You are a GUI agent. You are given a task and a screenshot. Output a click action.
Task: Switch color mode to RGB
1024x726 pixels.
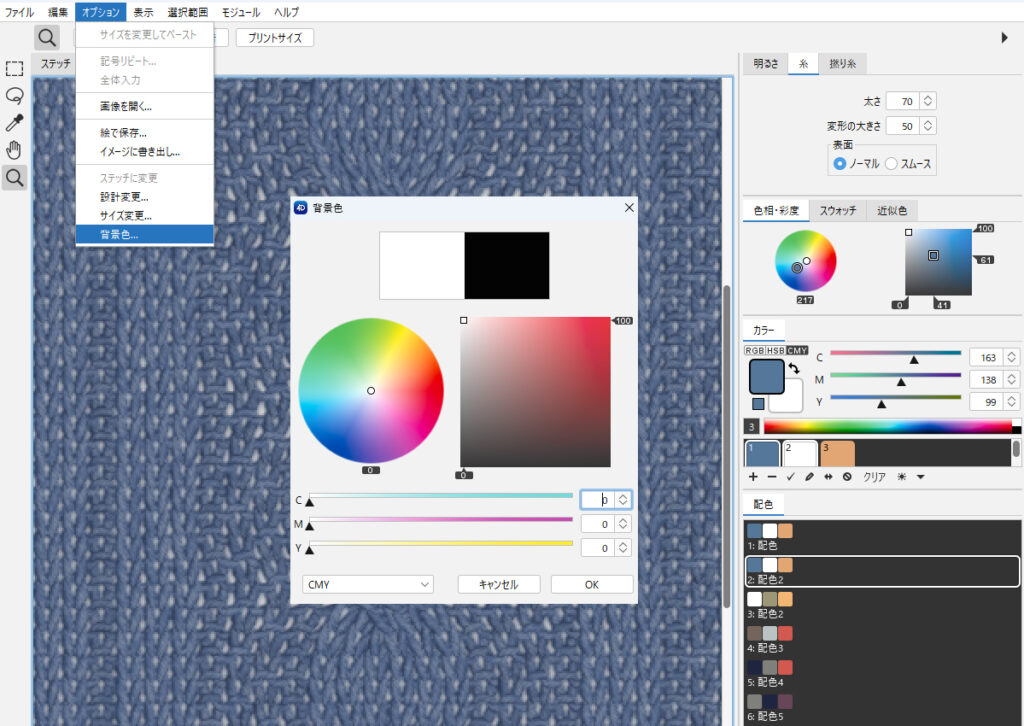pyautogui.click(x=754, y=351)
